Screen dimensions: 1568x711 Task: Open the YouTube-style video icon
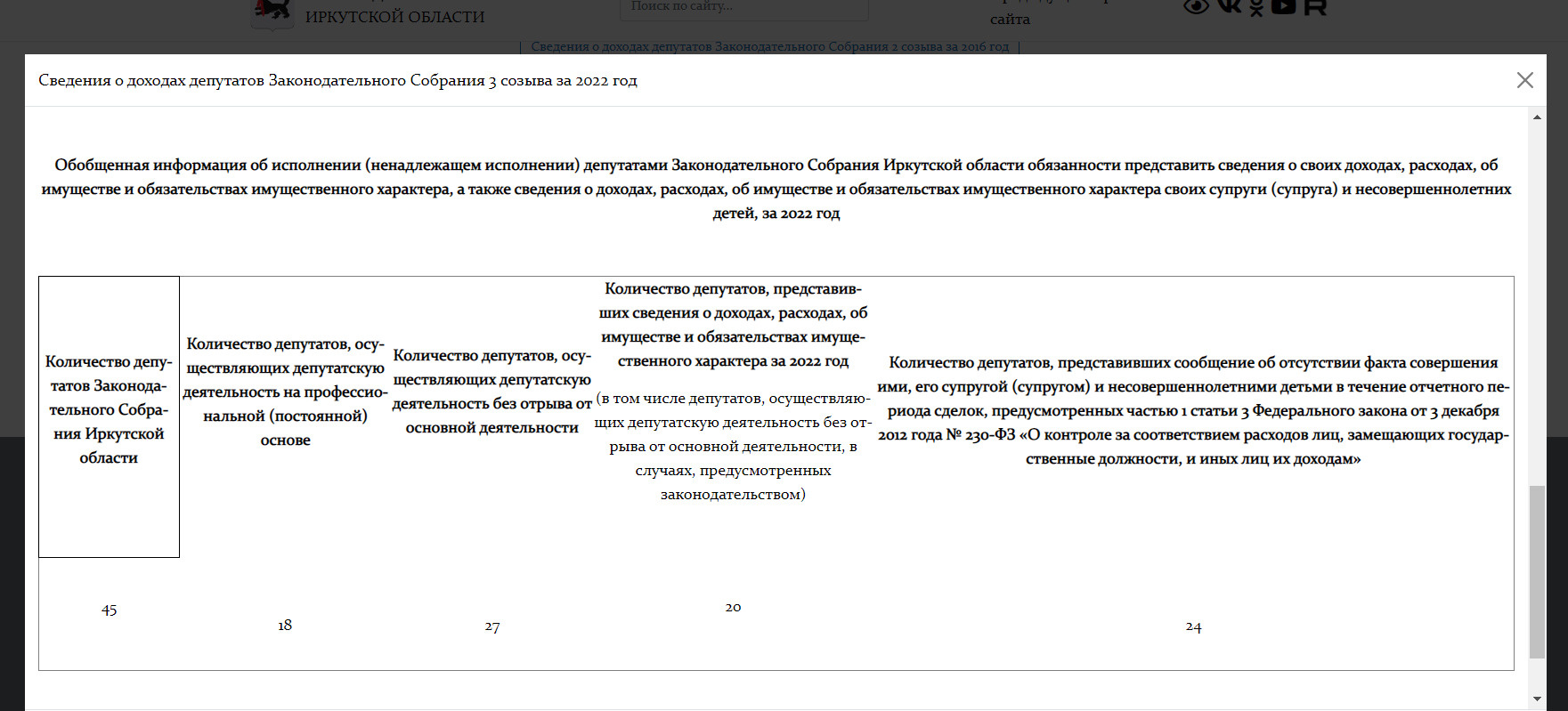tap(1283, 7)
